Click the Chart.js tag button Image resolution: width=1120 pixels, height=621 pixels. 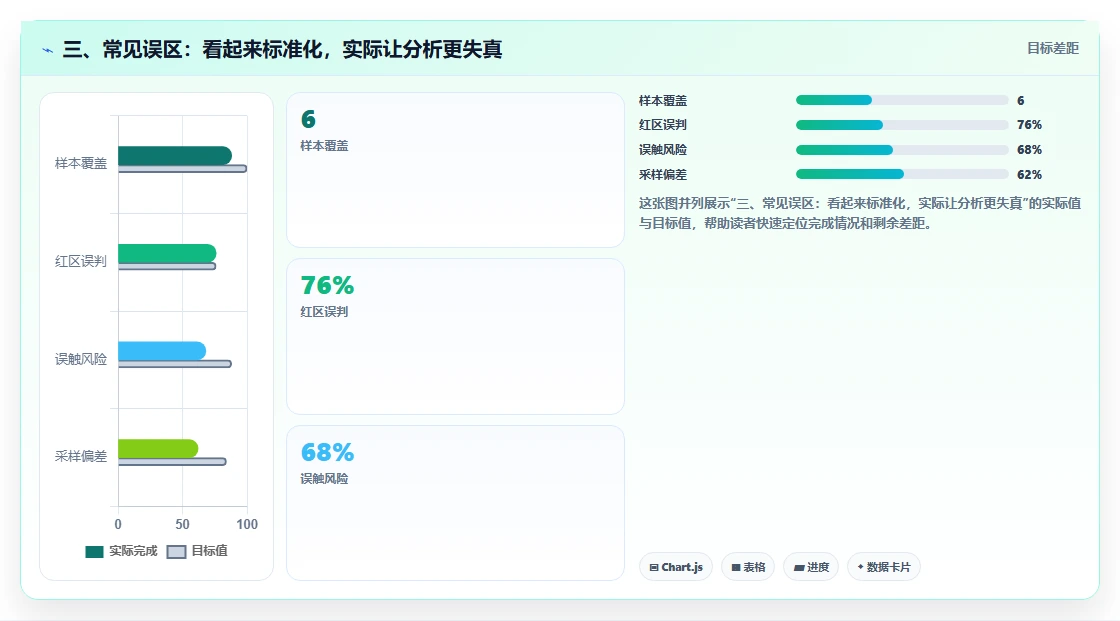676,567
